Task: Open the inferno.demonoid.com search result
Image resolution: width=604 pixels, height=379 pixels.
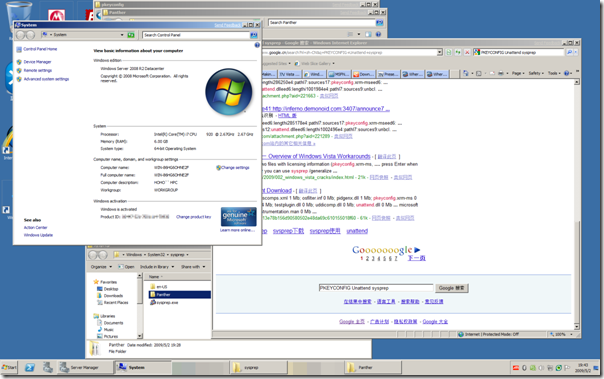Action: click(326, 109)
